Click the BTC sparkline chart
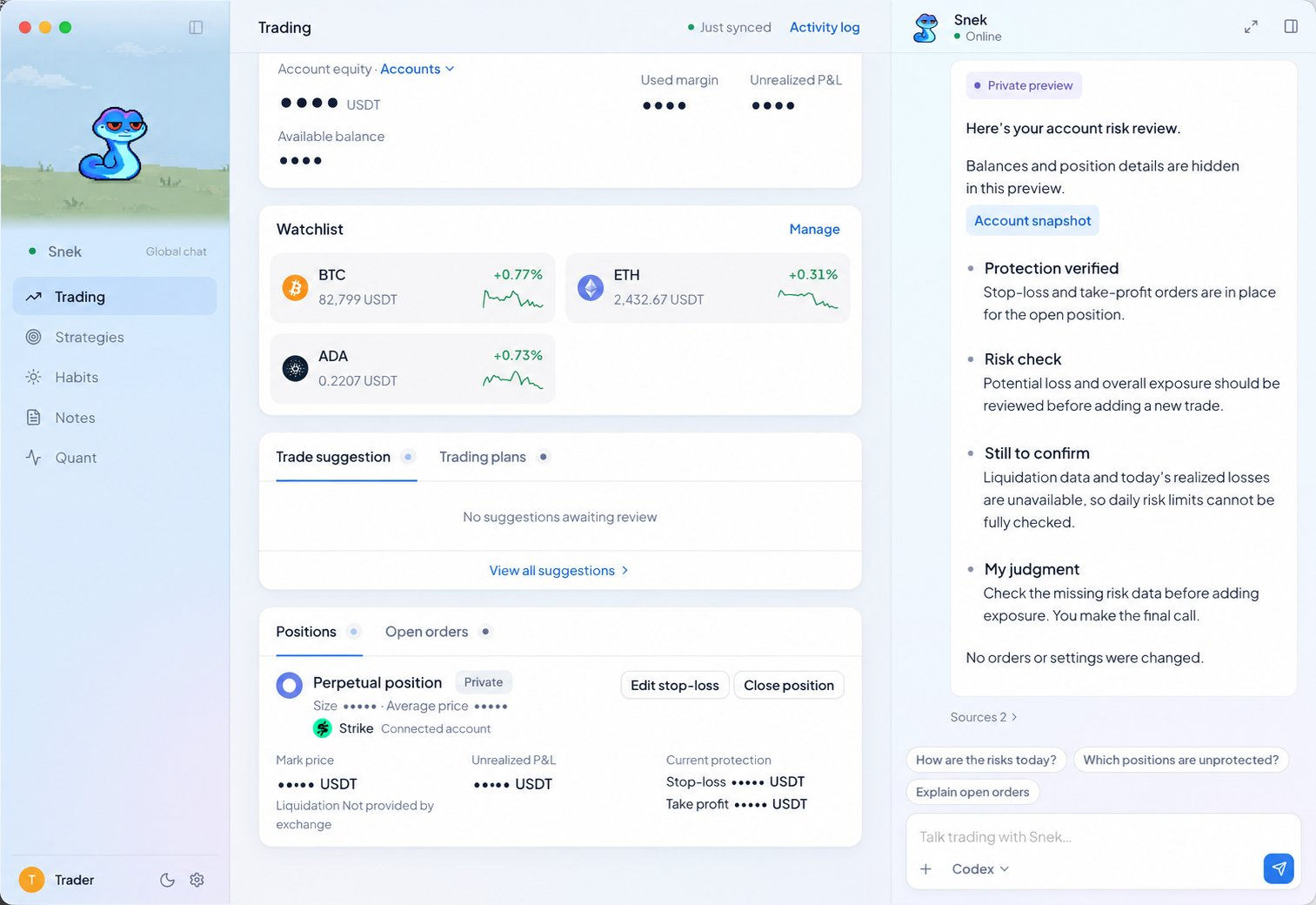The height and width of the screenshot is (905, 1316). [x=513, y=299]
